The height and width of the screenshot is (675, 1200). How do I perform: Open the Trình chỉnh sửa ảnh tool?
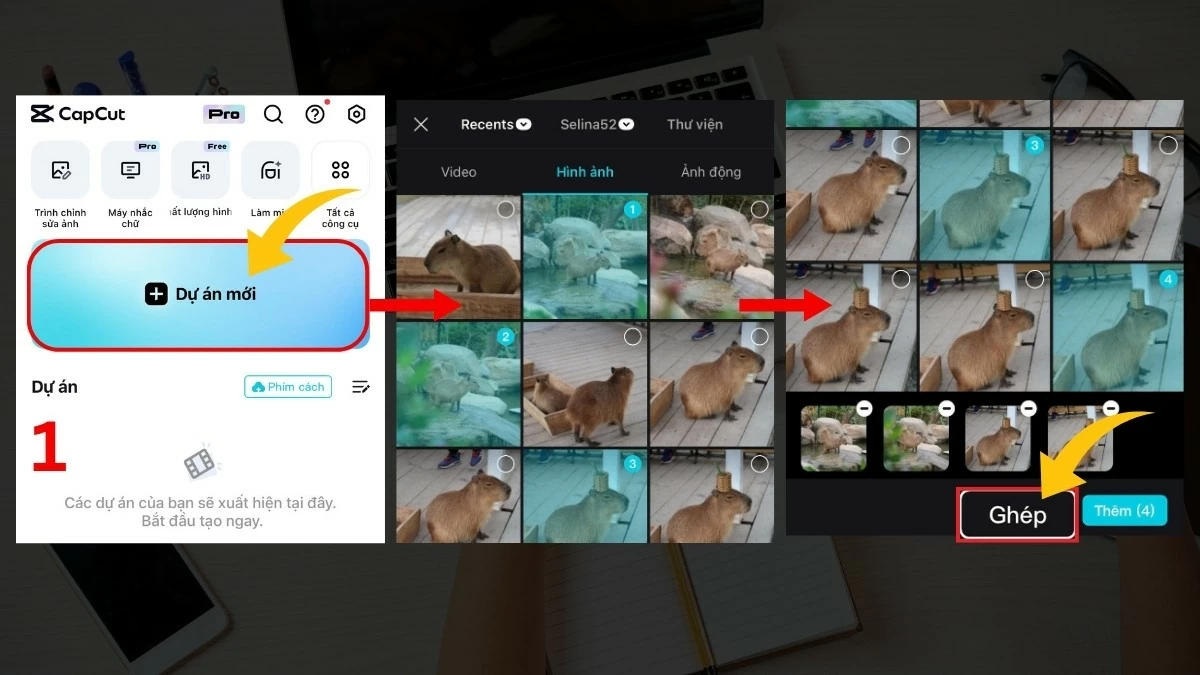[x=60, y=171]
